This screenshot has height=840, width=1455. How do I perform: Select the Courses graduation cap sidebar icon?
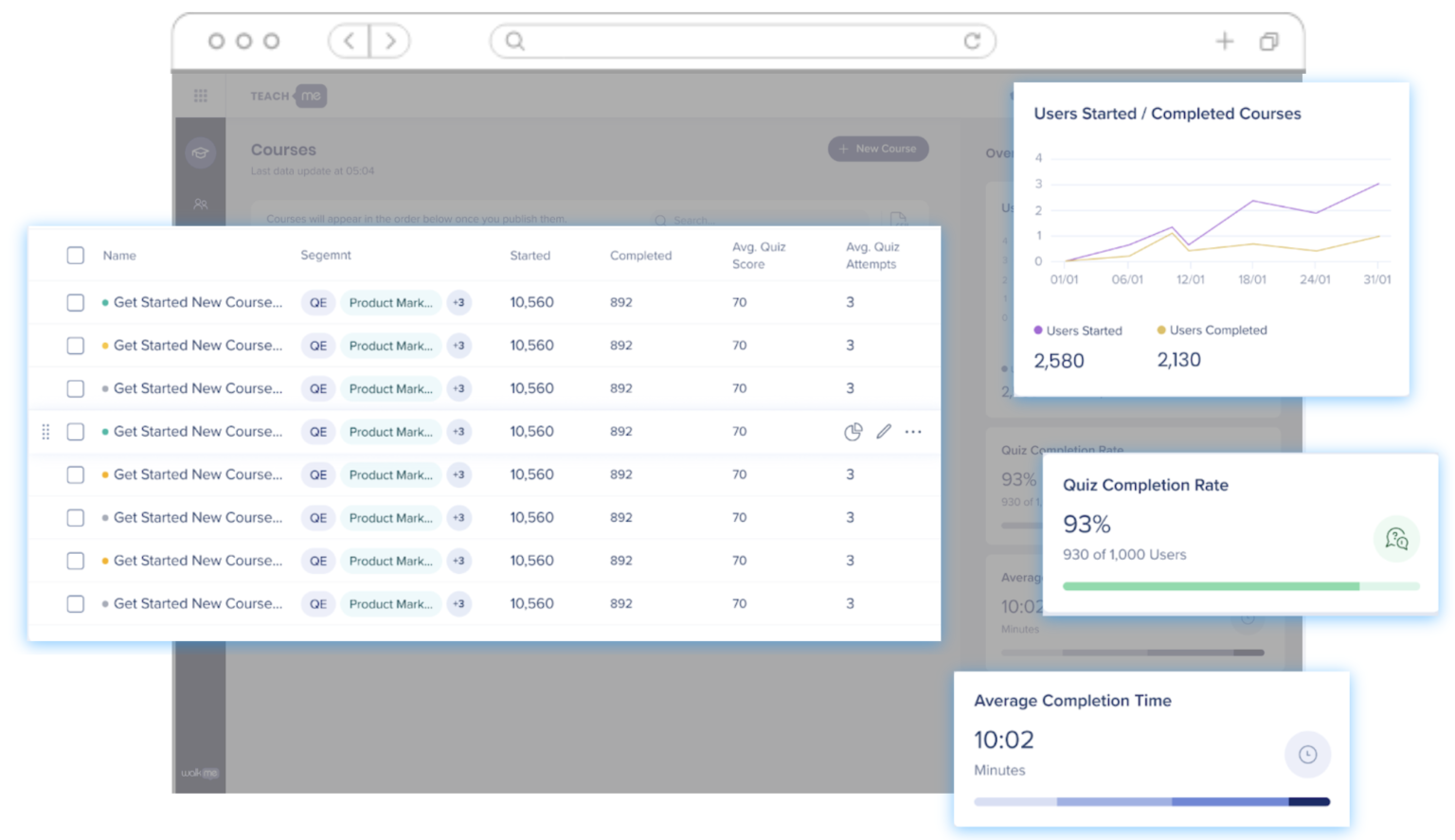pos(200,152)
